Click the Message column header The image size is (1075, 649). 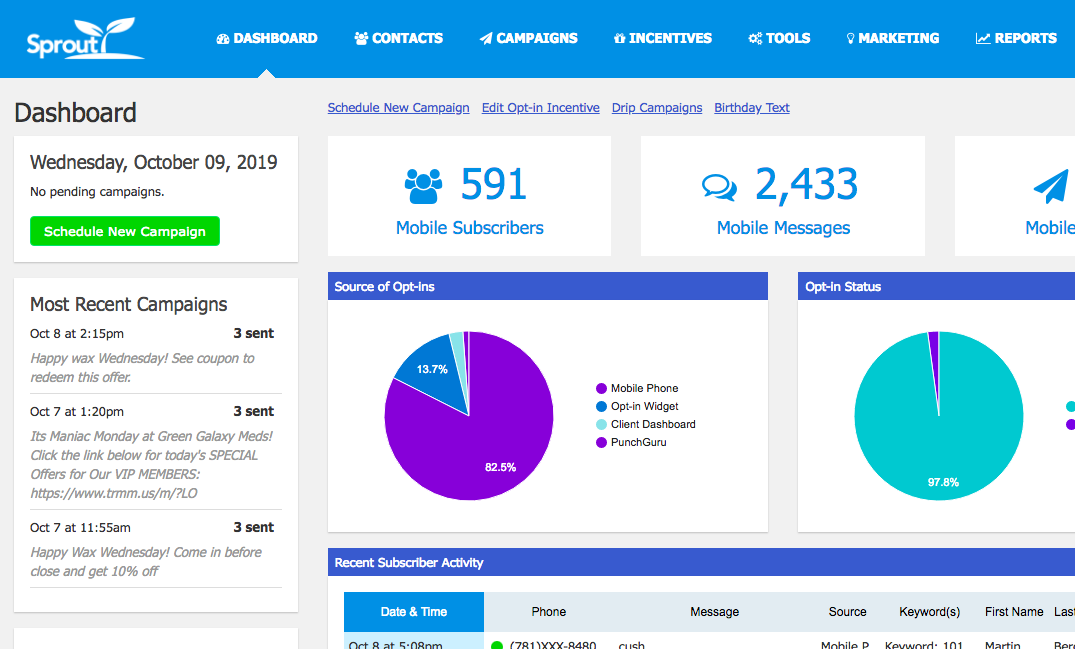(714, 611)
